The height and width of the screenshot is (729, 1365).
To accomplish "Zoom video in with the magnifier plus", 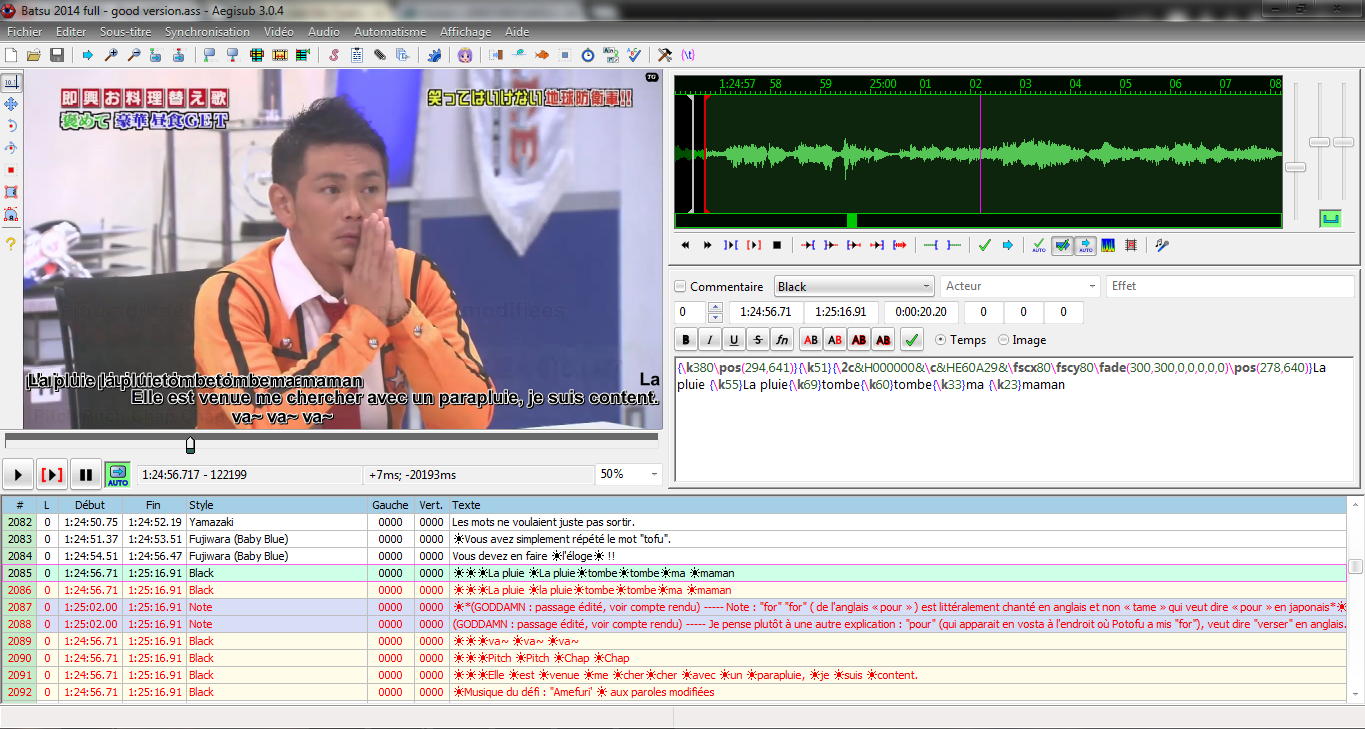I will [111, 54].
